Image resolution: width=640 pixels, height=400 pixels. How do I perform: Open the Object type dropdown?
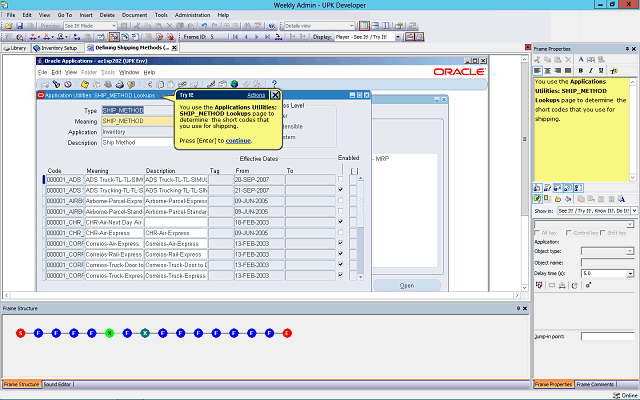(631, 251)
